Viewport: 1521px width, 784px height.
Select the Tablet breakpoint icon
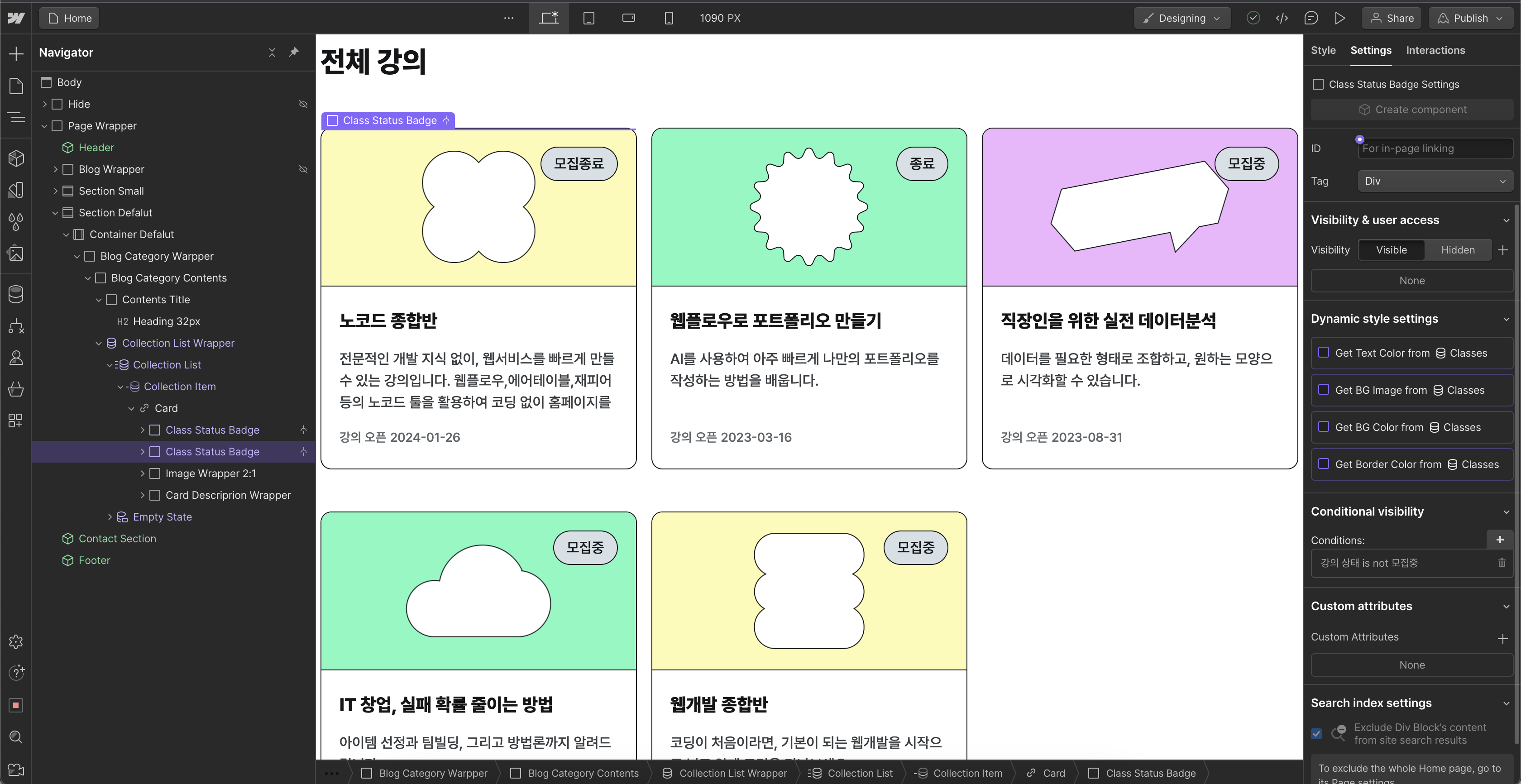(x=588, y=18)
